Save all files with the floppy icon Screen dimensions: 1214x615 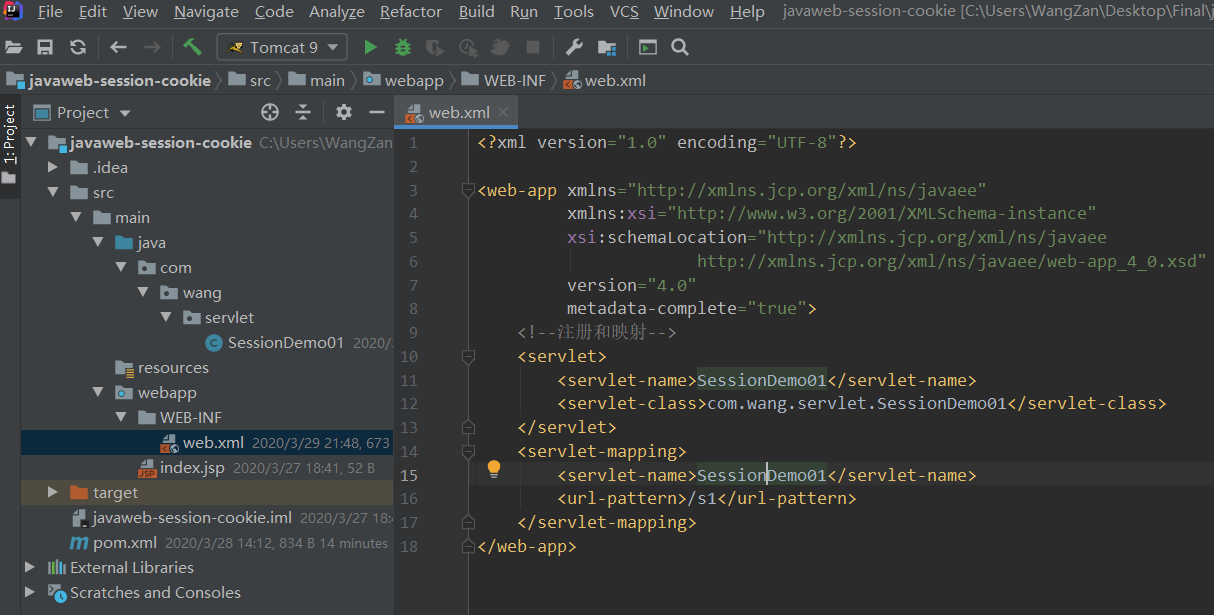click(x=45, y=47)
